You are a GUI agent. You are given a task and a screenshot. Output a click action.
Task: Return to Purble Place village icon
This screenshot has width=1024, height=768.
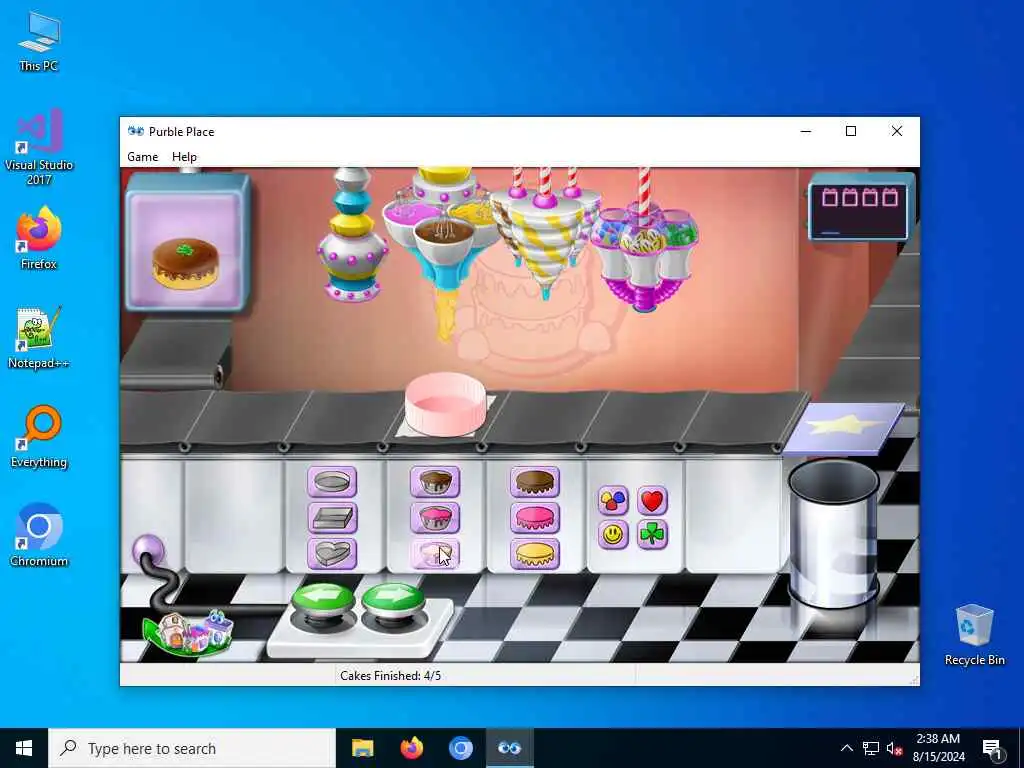pyautogui.click(x=187, y=632)
